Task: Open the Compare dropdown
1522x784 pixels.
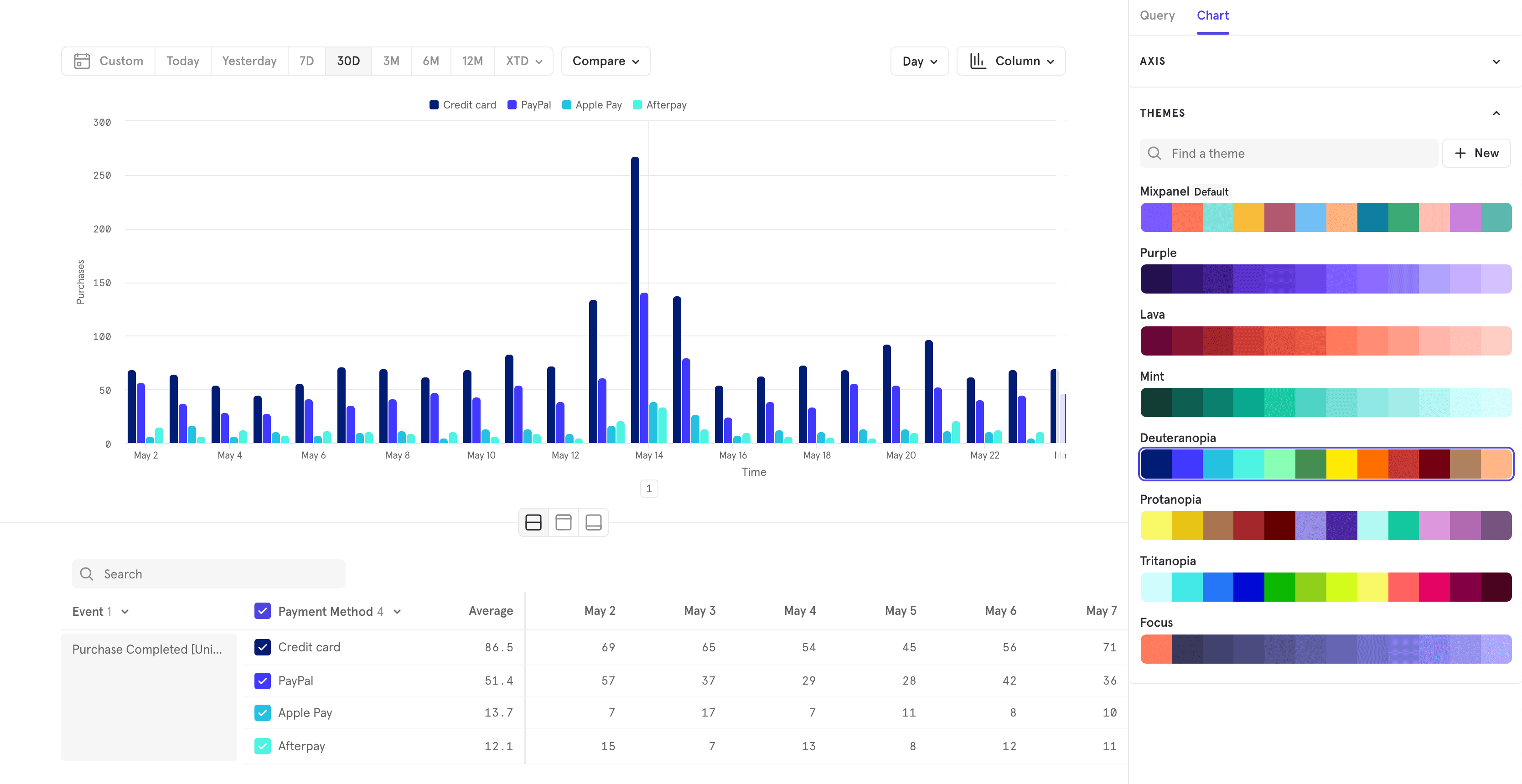Action: click(x=605, y=61)
